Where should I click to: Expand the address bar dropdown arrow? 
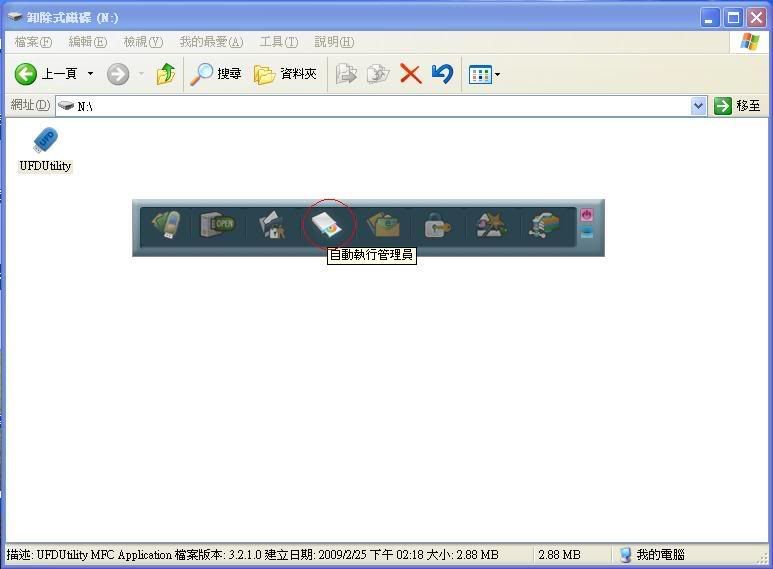click(698, 106)
